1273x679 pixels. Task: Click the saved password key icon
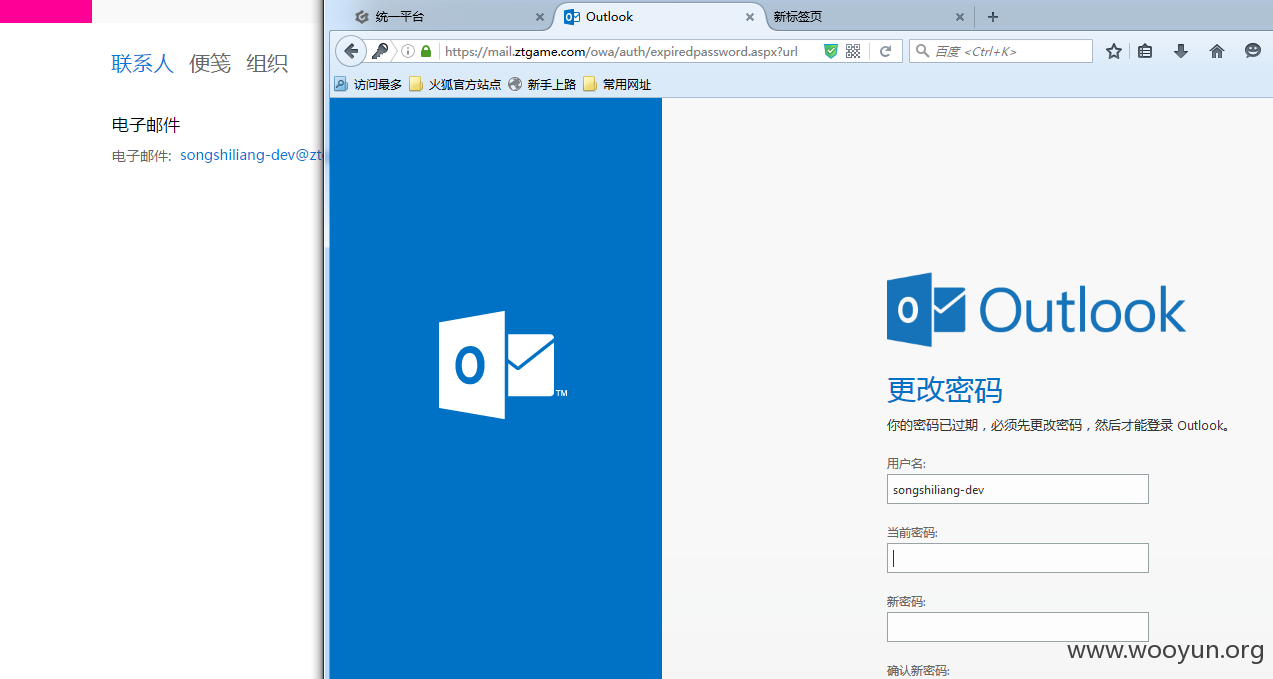point(380,51)
